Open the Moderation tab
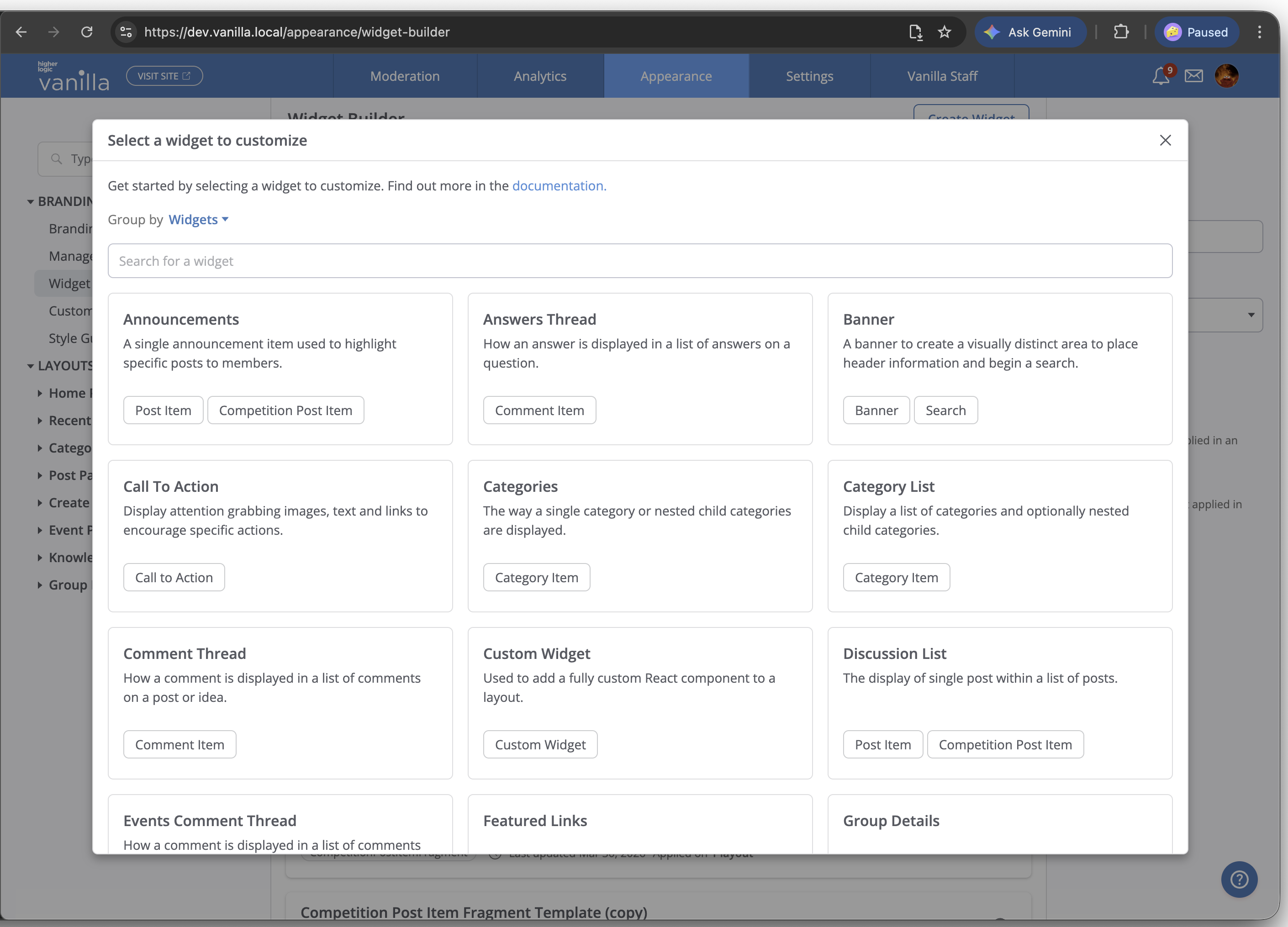The width and height of the screenshot is (1288, 927). (405, 76)
